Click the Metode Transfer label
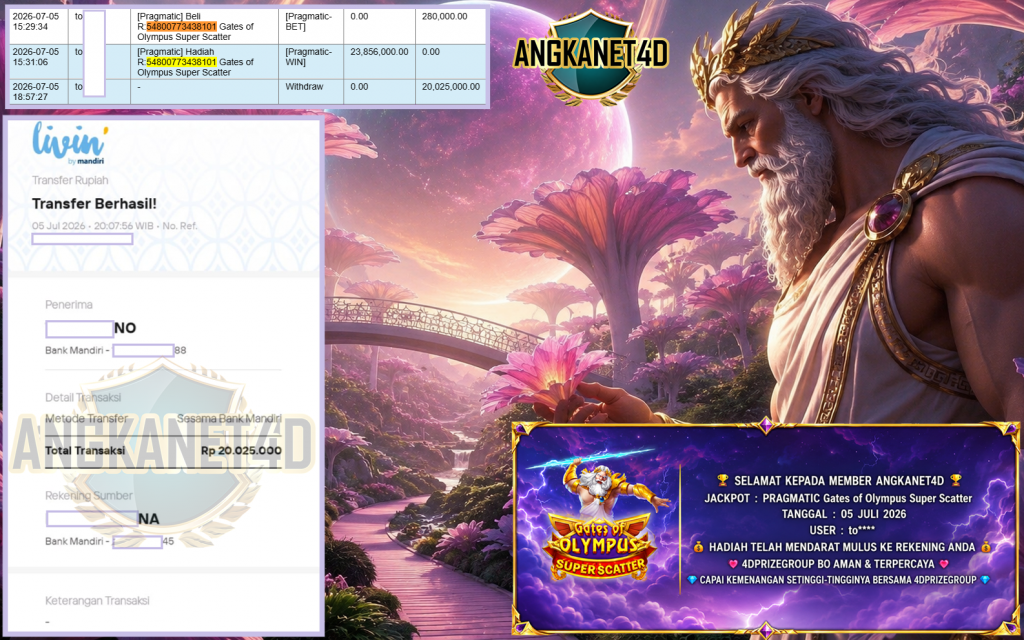 click(x=86, y=419)
